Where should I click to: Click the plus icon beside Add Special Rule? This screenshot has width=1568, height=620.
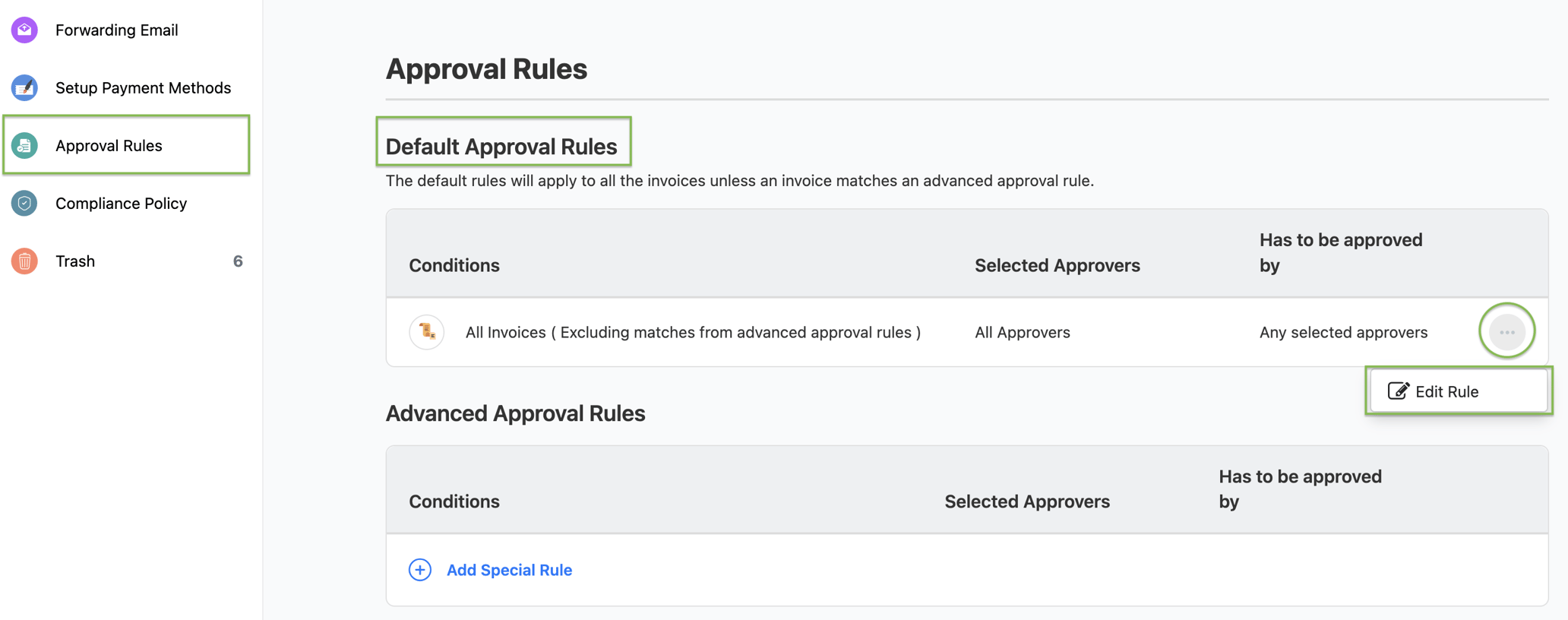point(420,570)
